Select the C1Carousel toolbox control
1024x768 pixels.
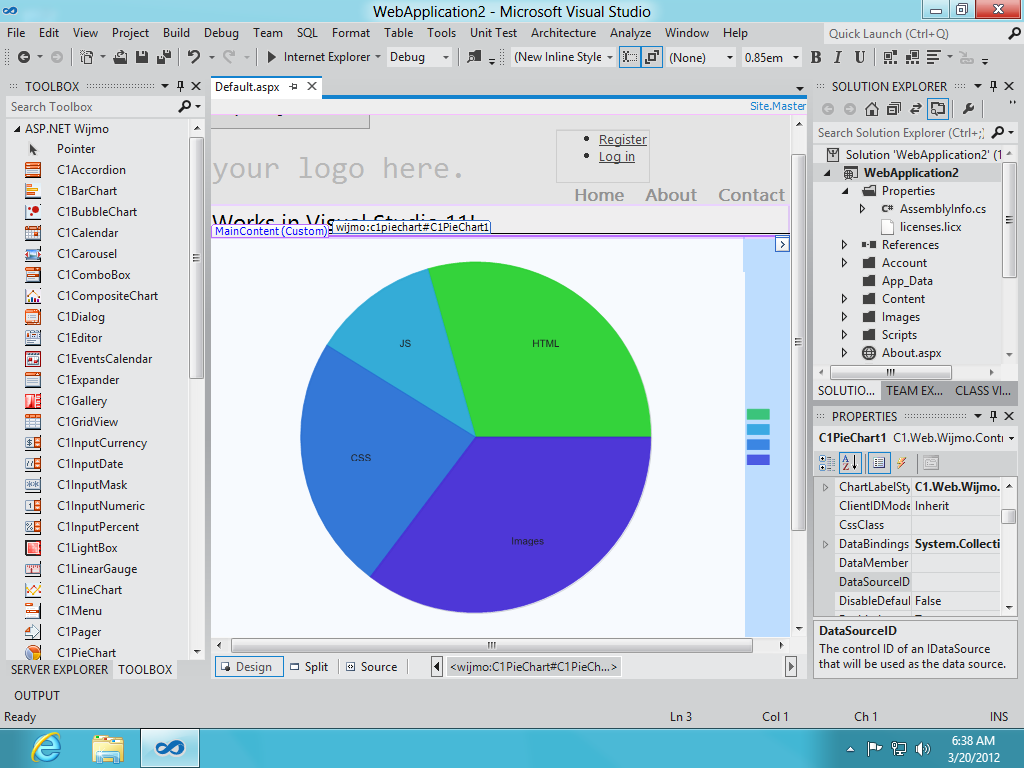pyautogui.click(x=87, y=253)
